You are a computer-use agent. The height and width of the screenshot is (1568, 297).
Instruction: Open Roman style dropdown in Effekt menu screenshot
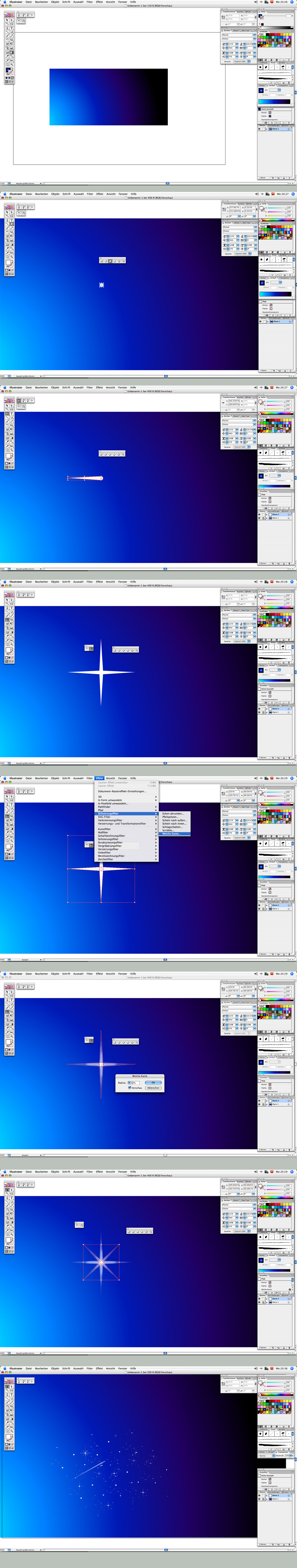254,815
